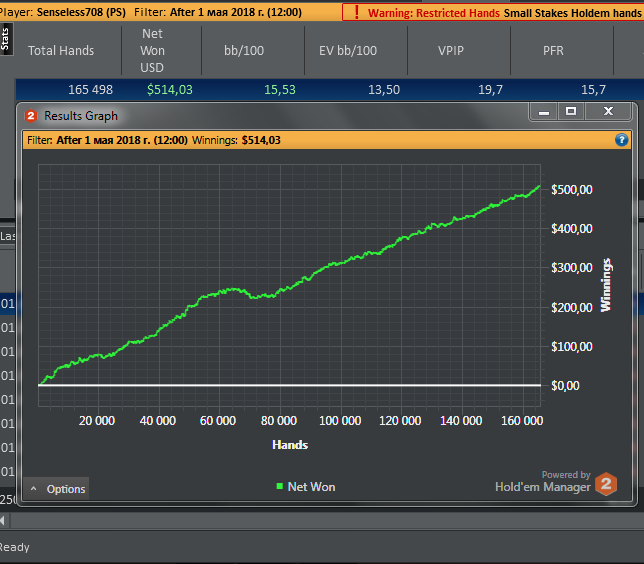This screenshot has height=564, width=644.
Task: Sort by Total Hands column header
Action: 61,51
